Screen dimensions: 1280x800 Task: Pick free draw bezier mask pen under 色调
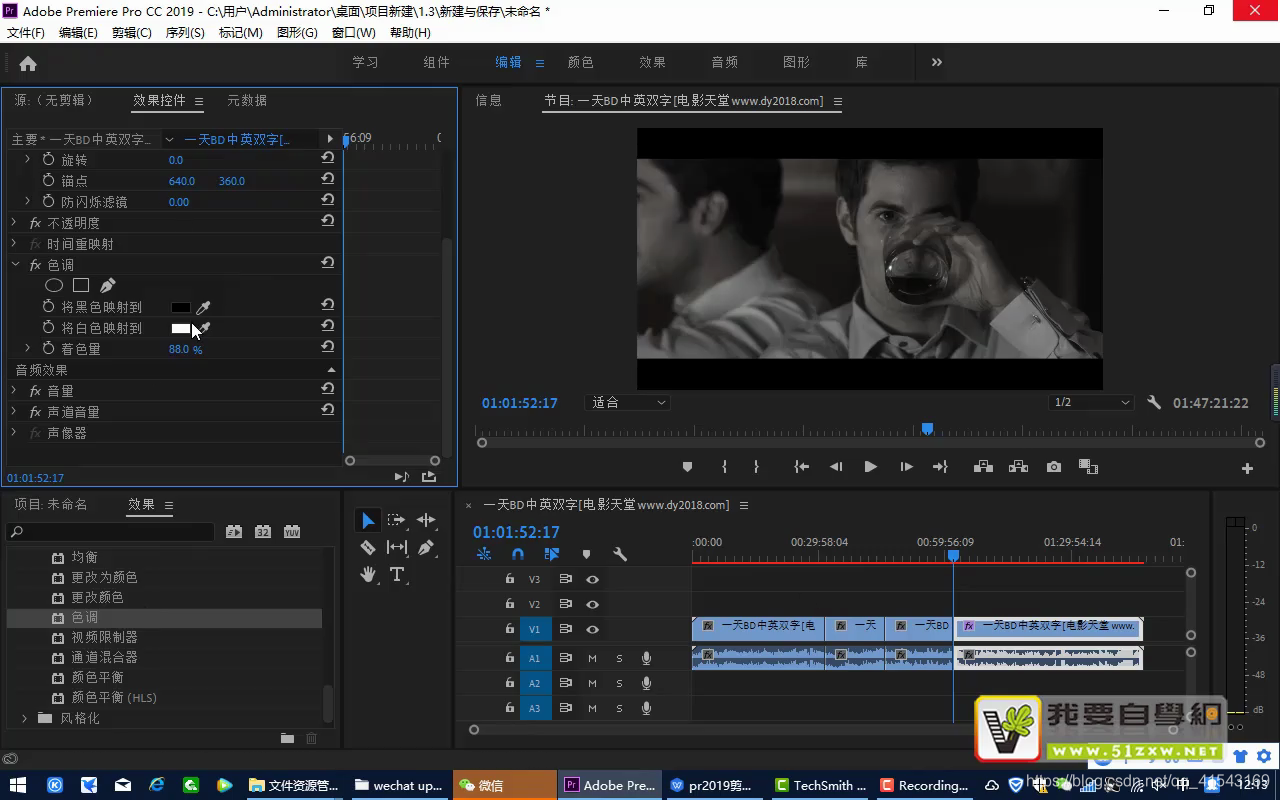coord(107,286)
